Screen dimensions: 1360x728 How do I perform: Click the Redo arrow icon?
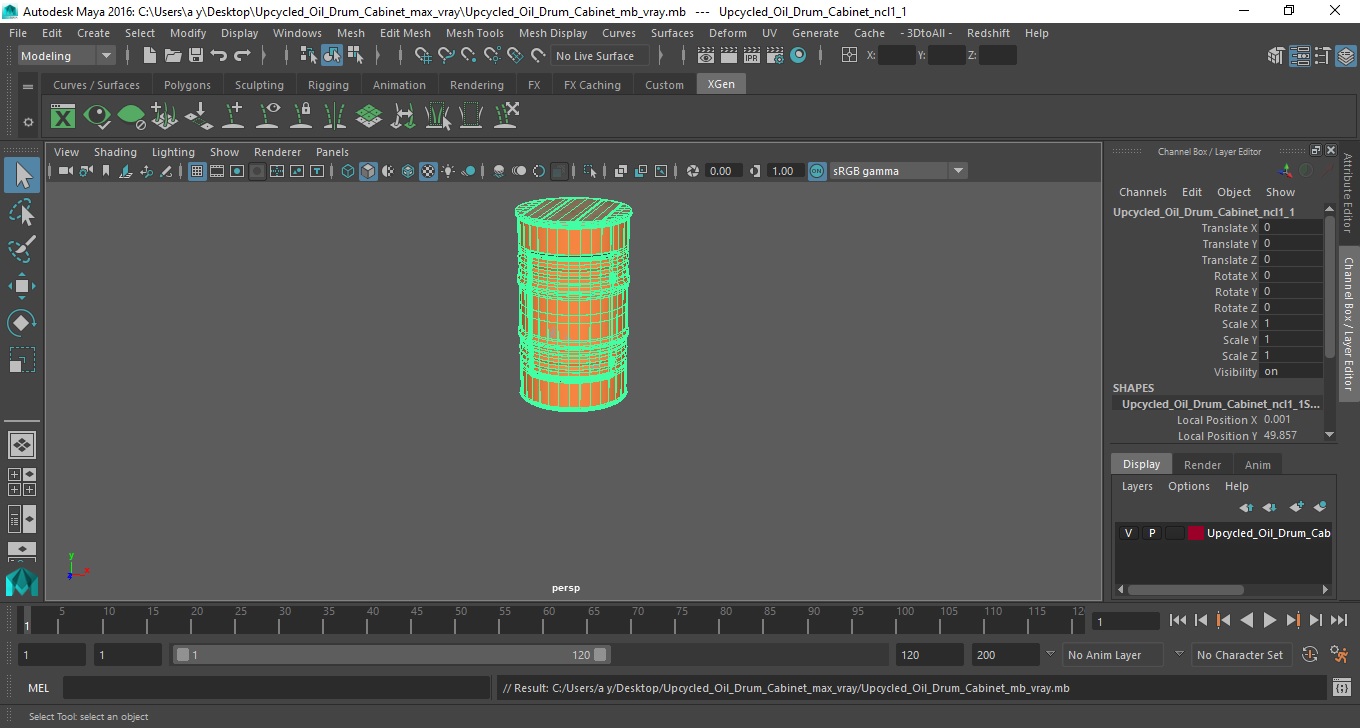pyautogui.click(x=242, y=56)
